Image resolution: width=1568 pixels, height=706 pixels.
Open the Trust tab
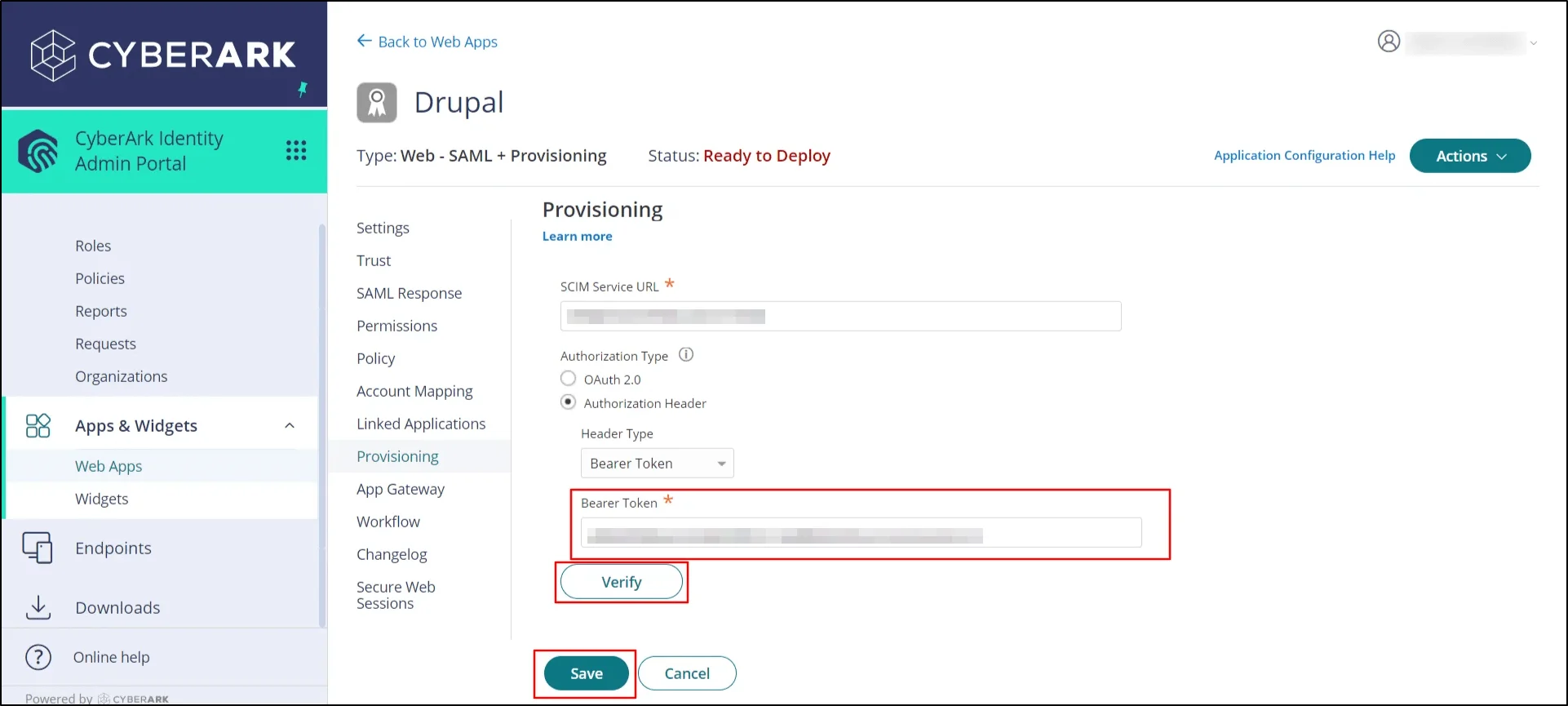[x=374, y=260]
